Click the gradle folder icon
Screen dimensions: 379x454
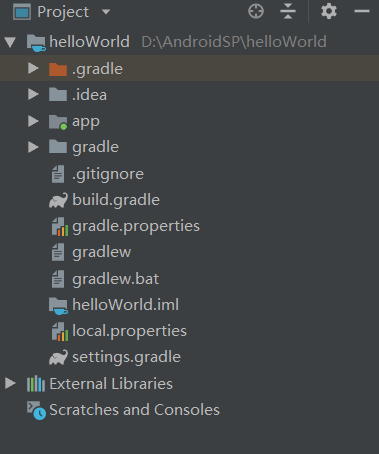58,147
